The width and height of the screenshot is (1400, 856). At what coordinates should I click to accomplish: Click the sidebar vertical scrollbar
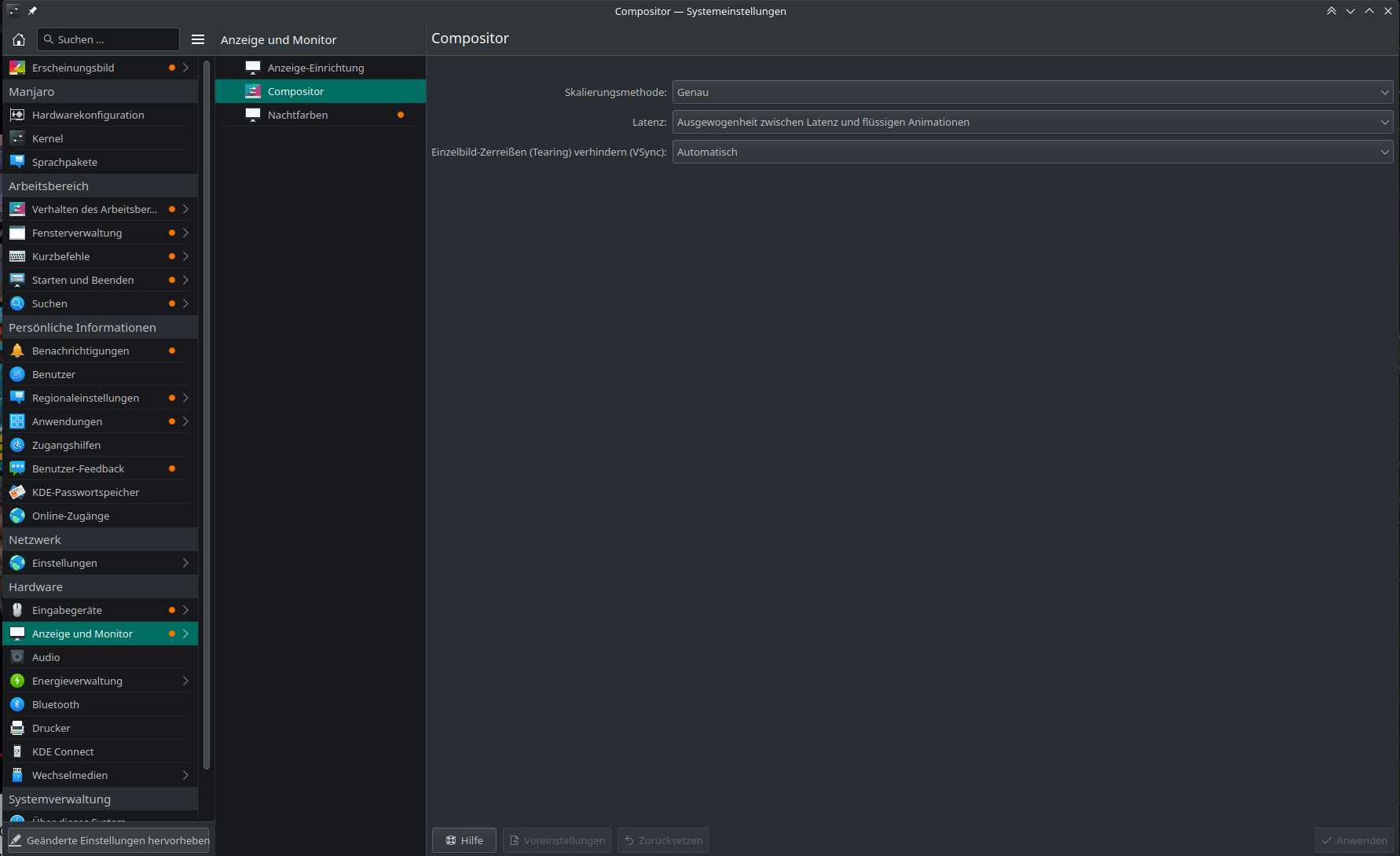coord(207,415)
